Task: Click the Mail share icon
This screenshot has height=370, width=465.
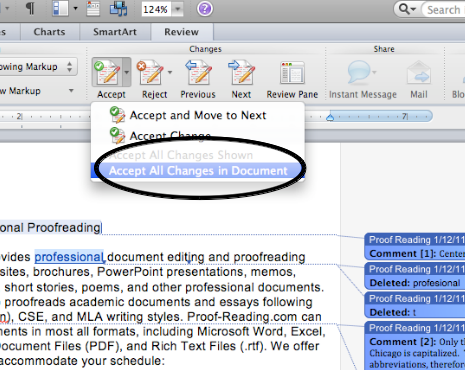Action: pyautogui.click(x=419, y=72)
